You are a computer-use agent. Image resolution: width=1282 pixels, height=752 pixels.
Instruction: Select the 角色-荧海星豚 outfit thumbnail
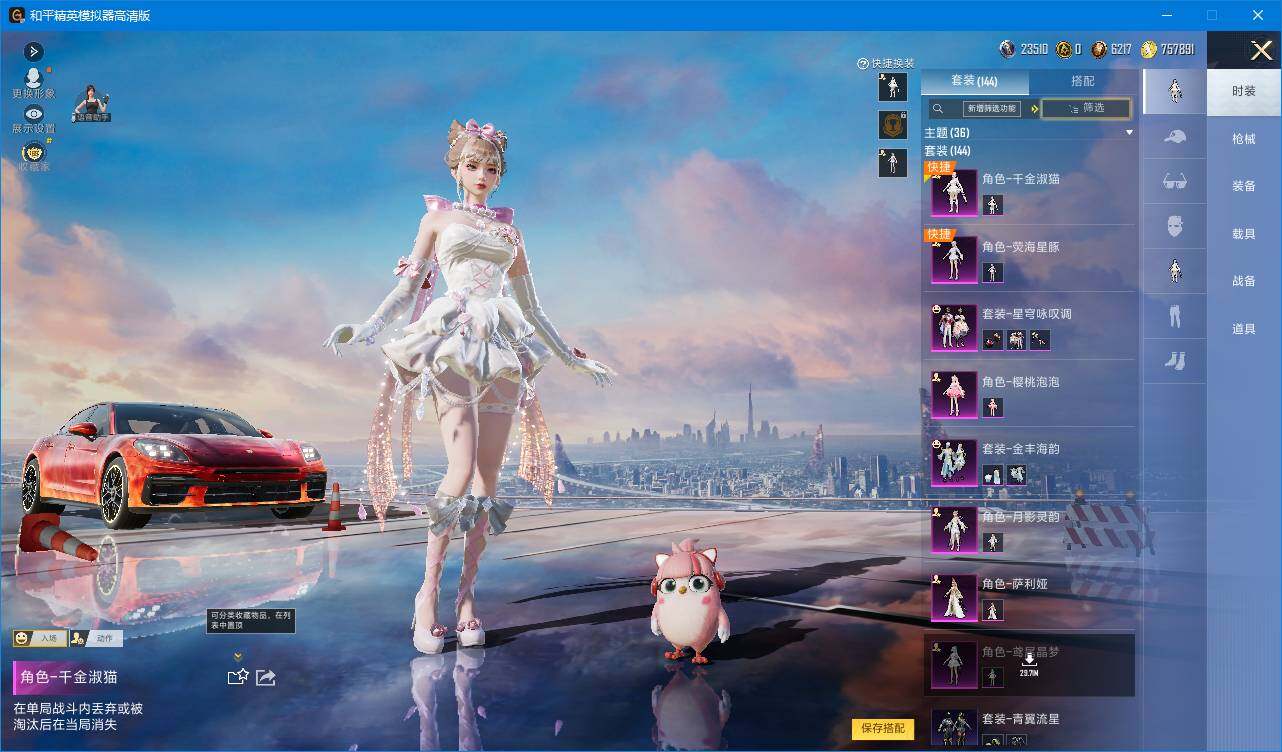[954, 260]
